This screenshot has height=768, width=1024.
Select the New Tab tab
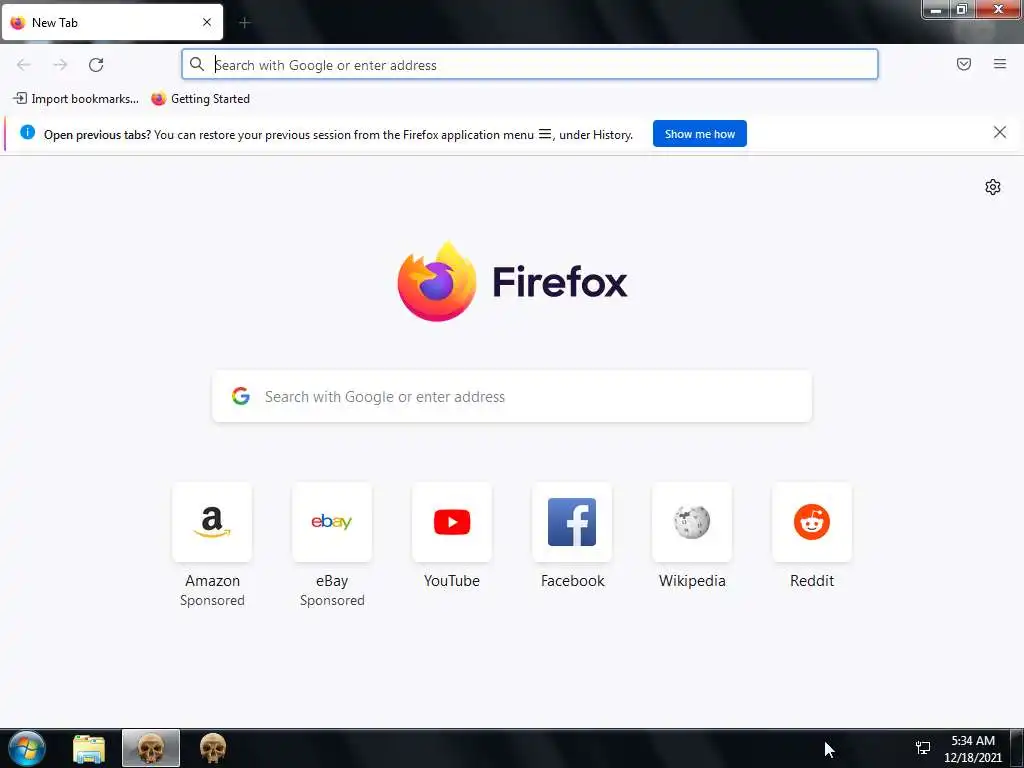[x=112, y=23]
